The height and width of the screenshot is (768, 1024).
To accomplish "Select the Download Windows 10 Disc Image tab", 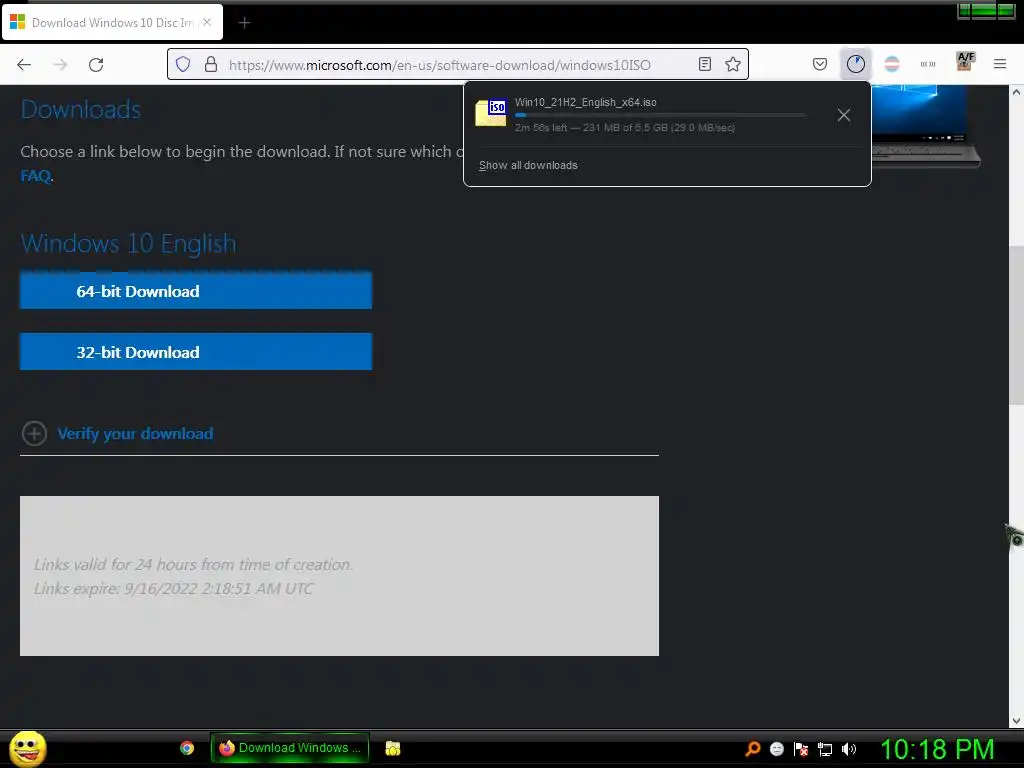I will 112,22.
